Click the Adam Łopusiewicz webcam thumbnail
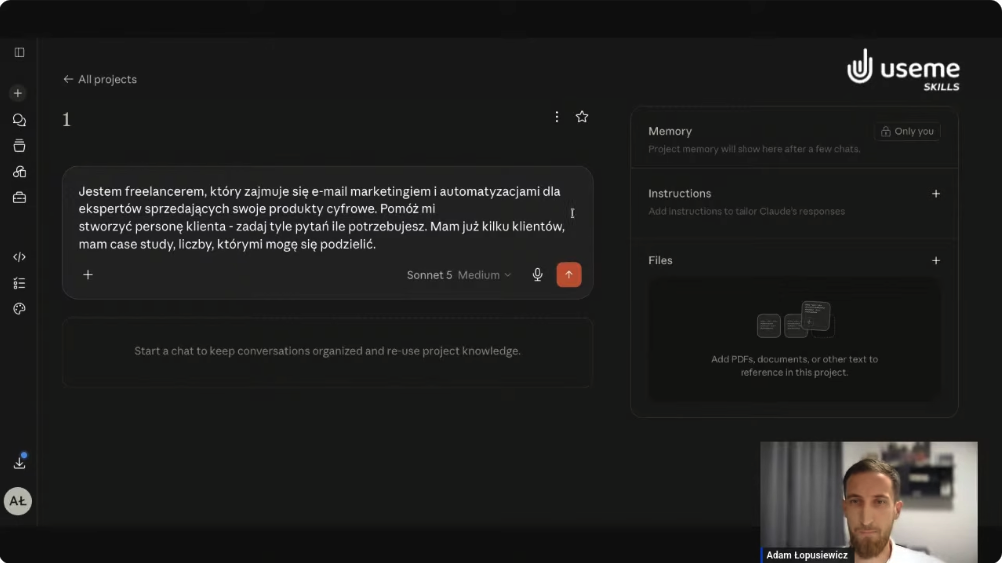 tap(869, 502)
